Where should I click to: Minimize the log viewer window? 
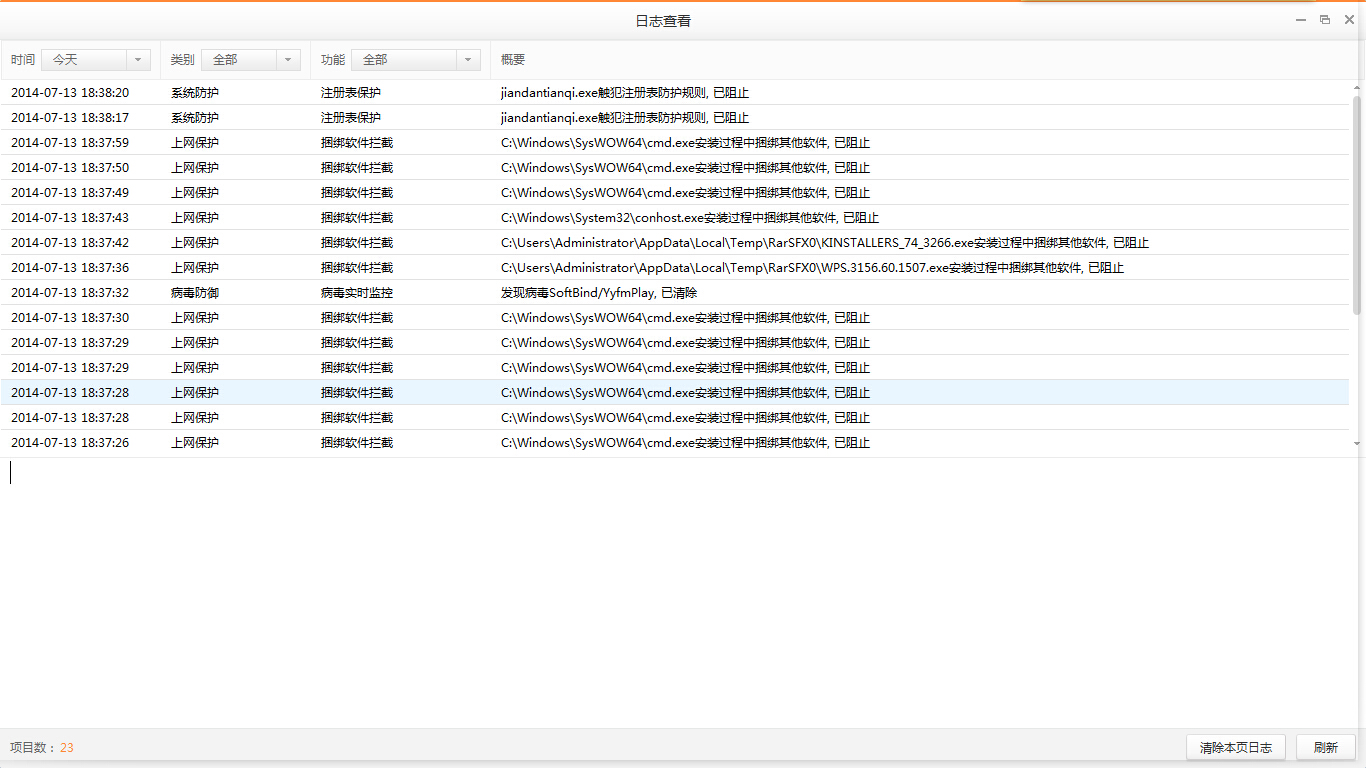coord(1301,20)
